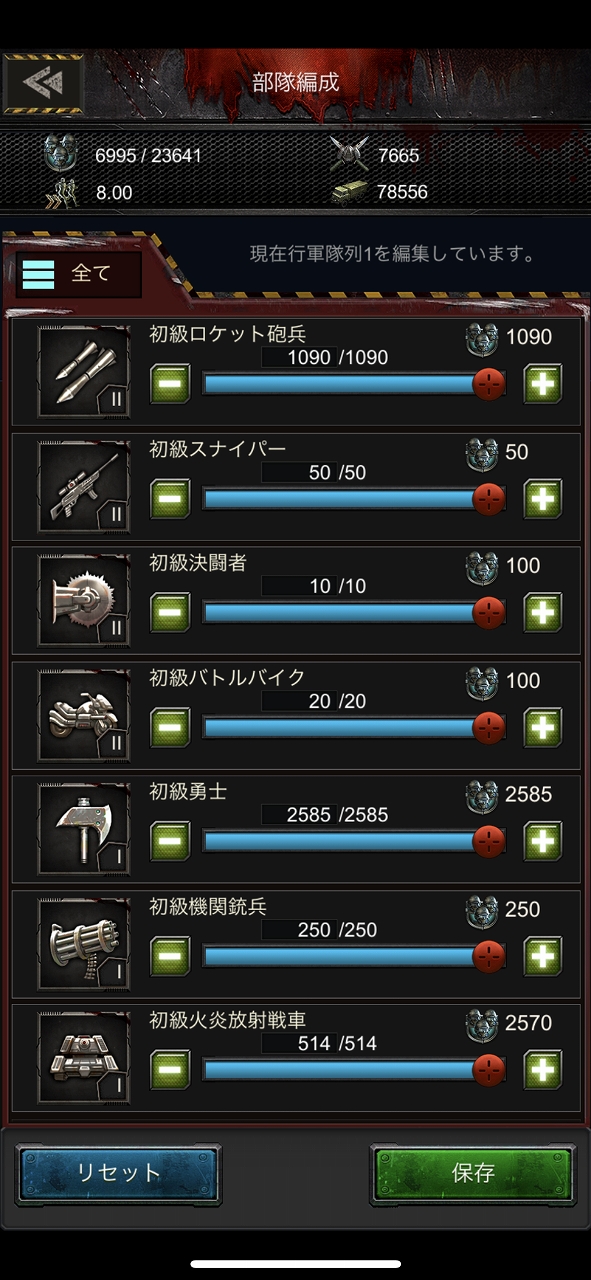Tap the 初級機関銃兵 gatling gun icon
This screenshot has height=1280, width=591.
[x=84, y=943]
